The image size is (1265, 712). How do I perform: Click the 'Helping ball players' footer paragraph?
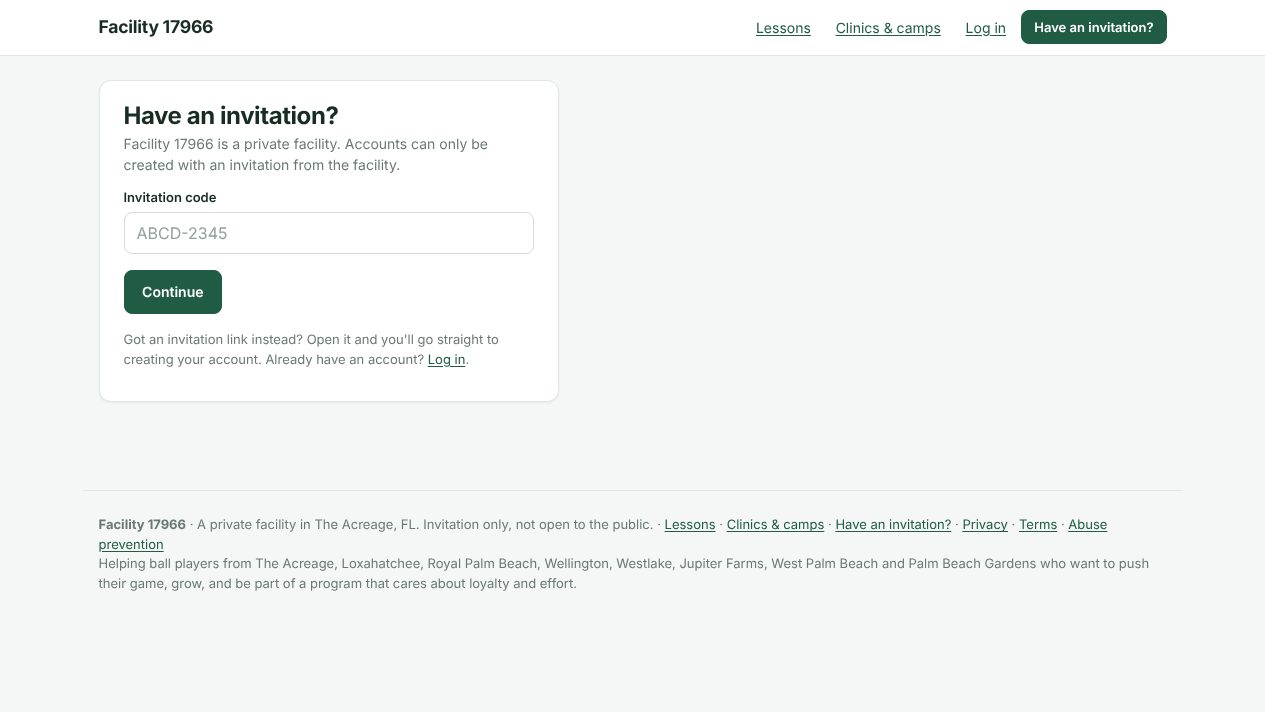pos(623,573)
